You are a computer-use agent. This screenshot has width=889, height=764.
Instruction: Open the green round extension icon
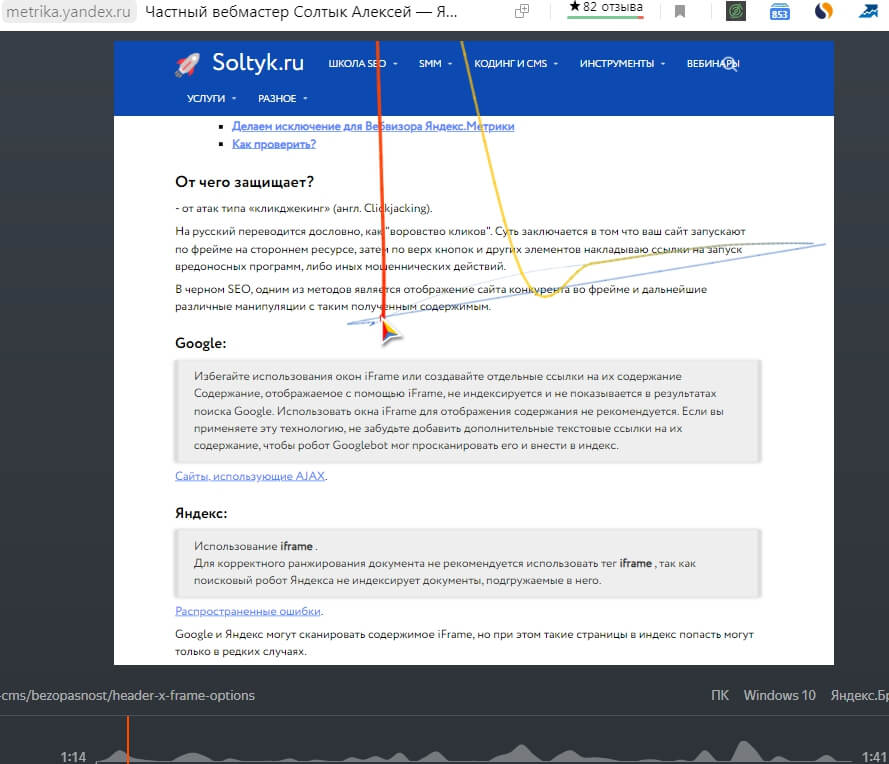pyautogui.click(x=736, y=11)
